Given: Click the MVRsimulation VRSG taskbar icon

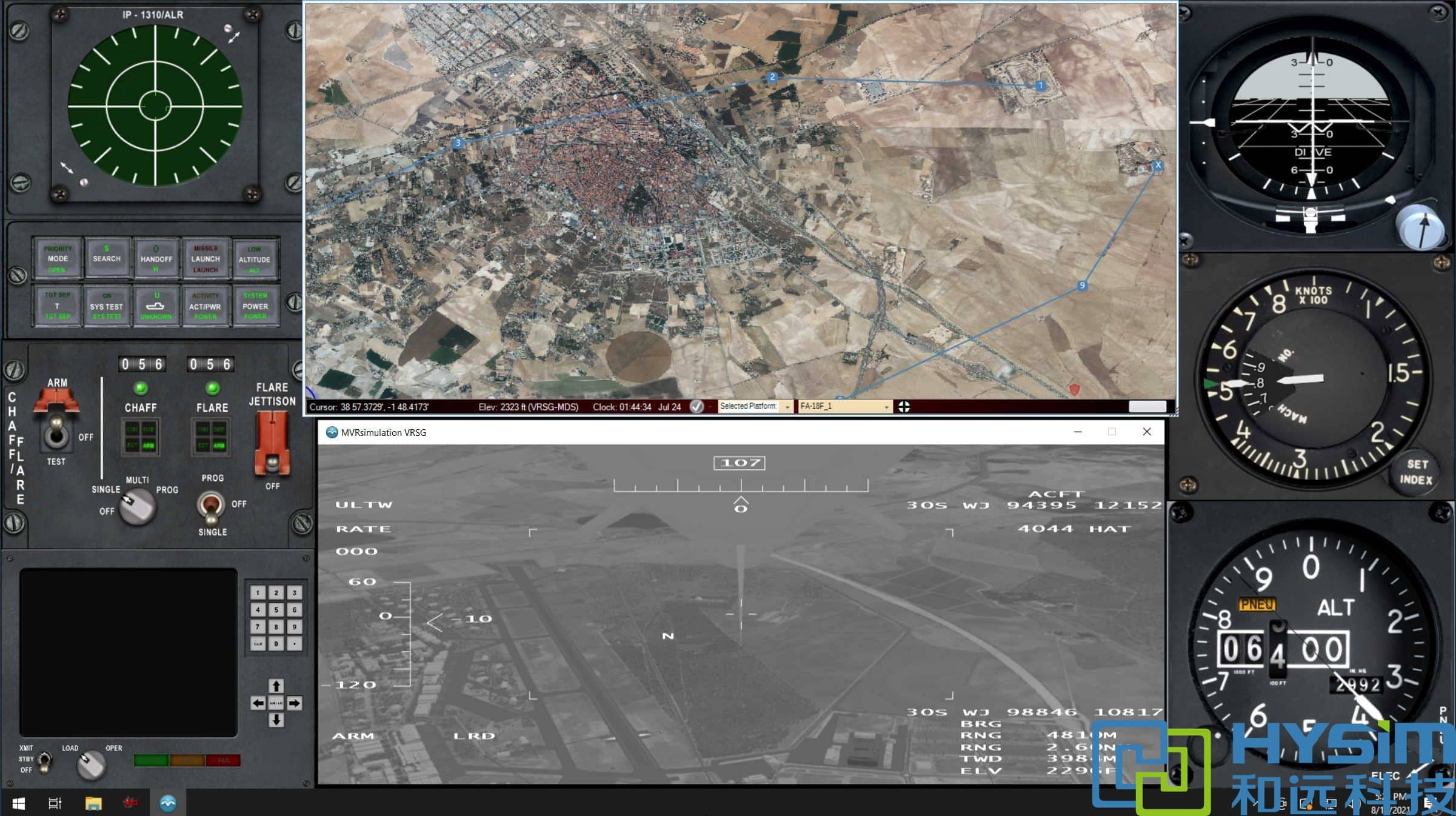Looking at the screenshot, I should (168, 803).
